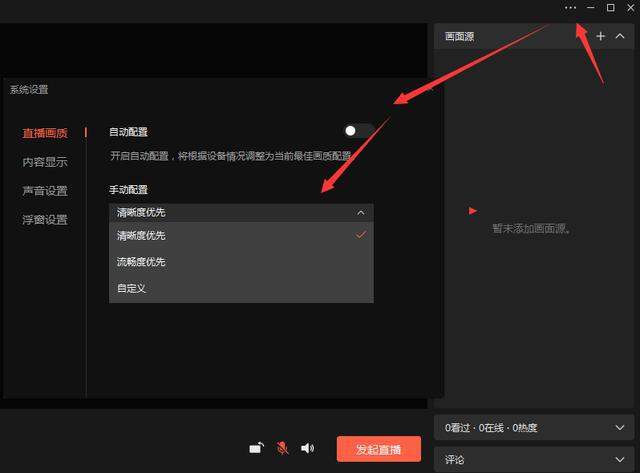Choose 自定义 option in list
640x473 pixels.
pyautogui.click(x=241, y=288)
